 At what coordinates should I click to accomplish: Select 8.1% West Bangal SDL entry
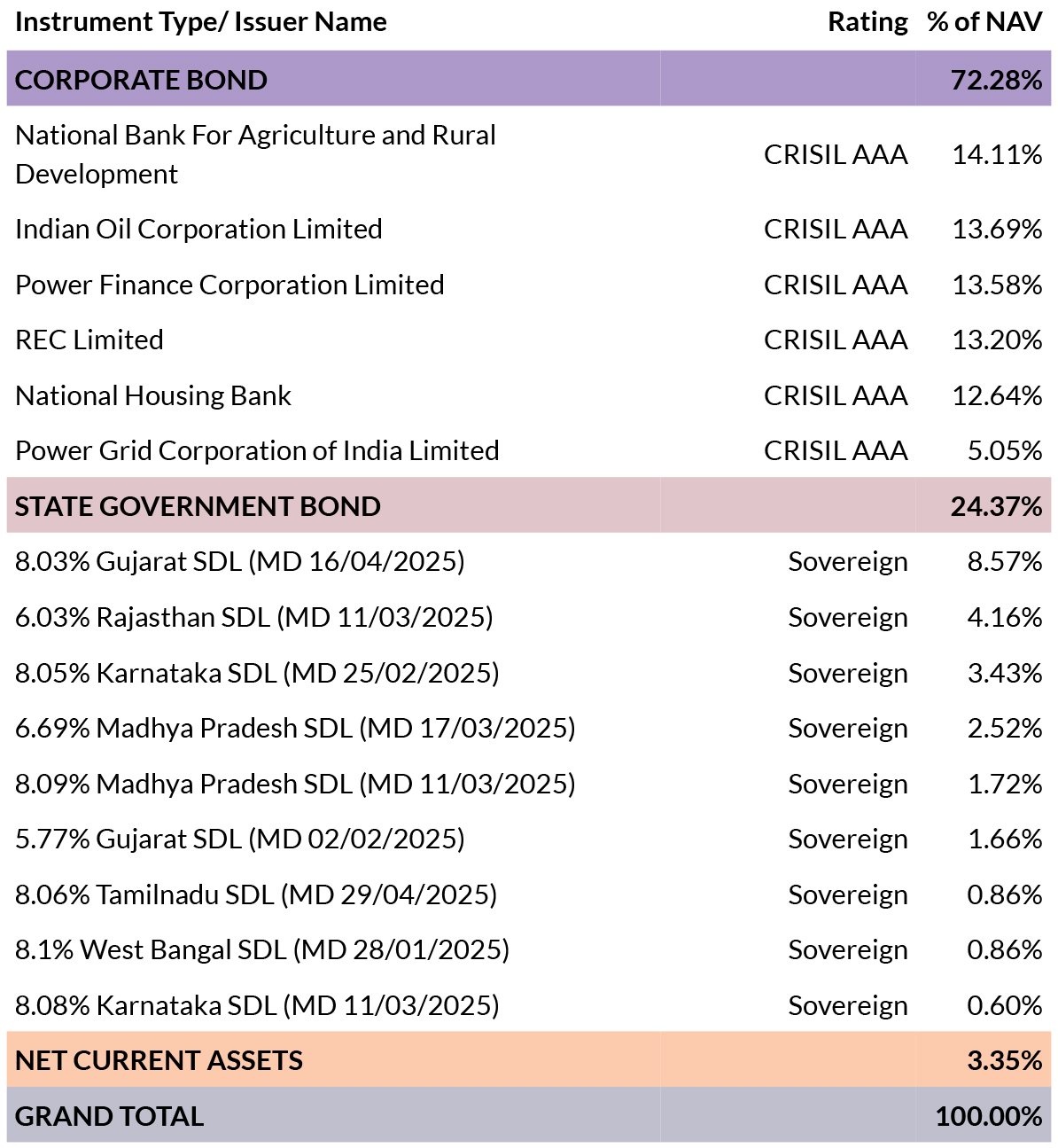point(262,949)
